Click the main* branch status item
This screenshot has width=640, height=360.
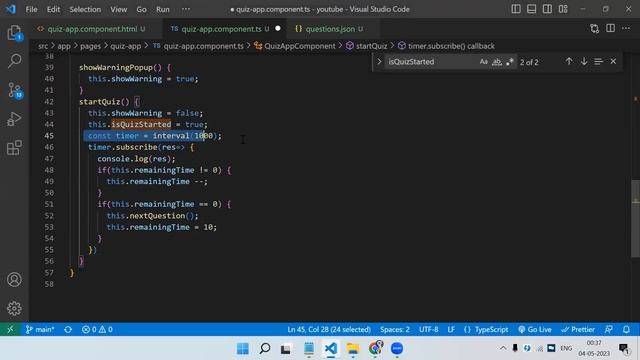point(40,329)
